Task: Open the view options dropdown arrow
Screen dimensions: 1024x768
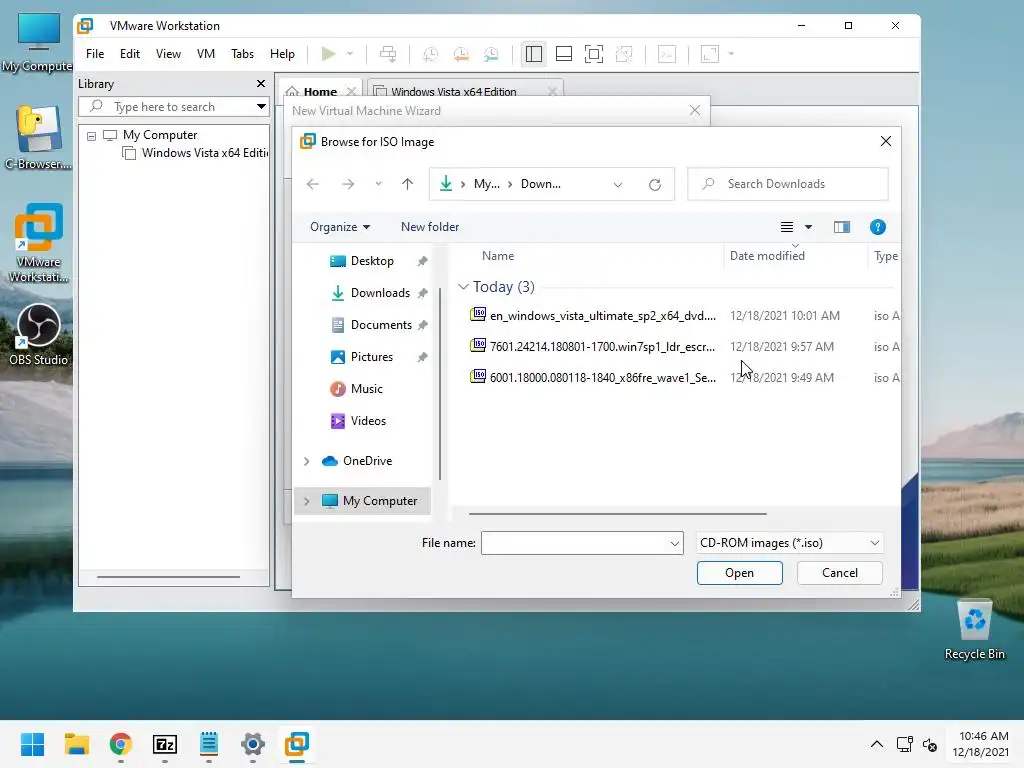Action: pos(808,227)
